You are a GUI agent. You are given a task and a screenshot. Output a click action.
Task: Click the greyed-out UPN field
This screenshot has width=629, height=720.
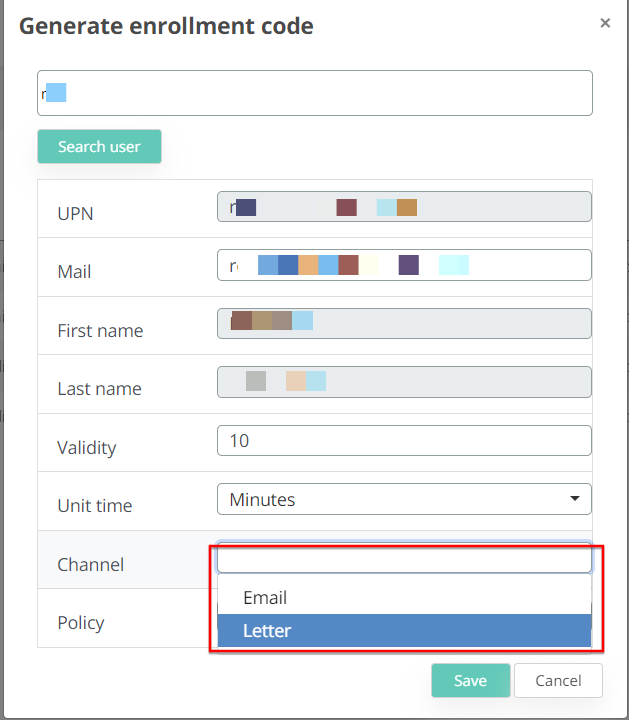click(403, 207)
